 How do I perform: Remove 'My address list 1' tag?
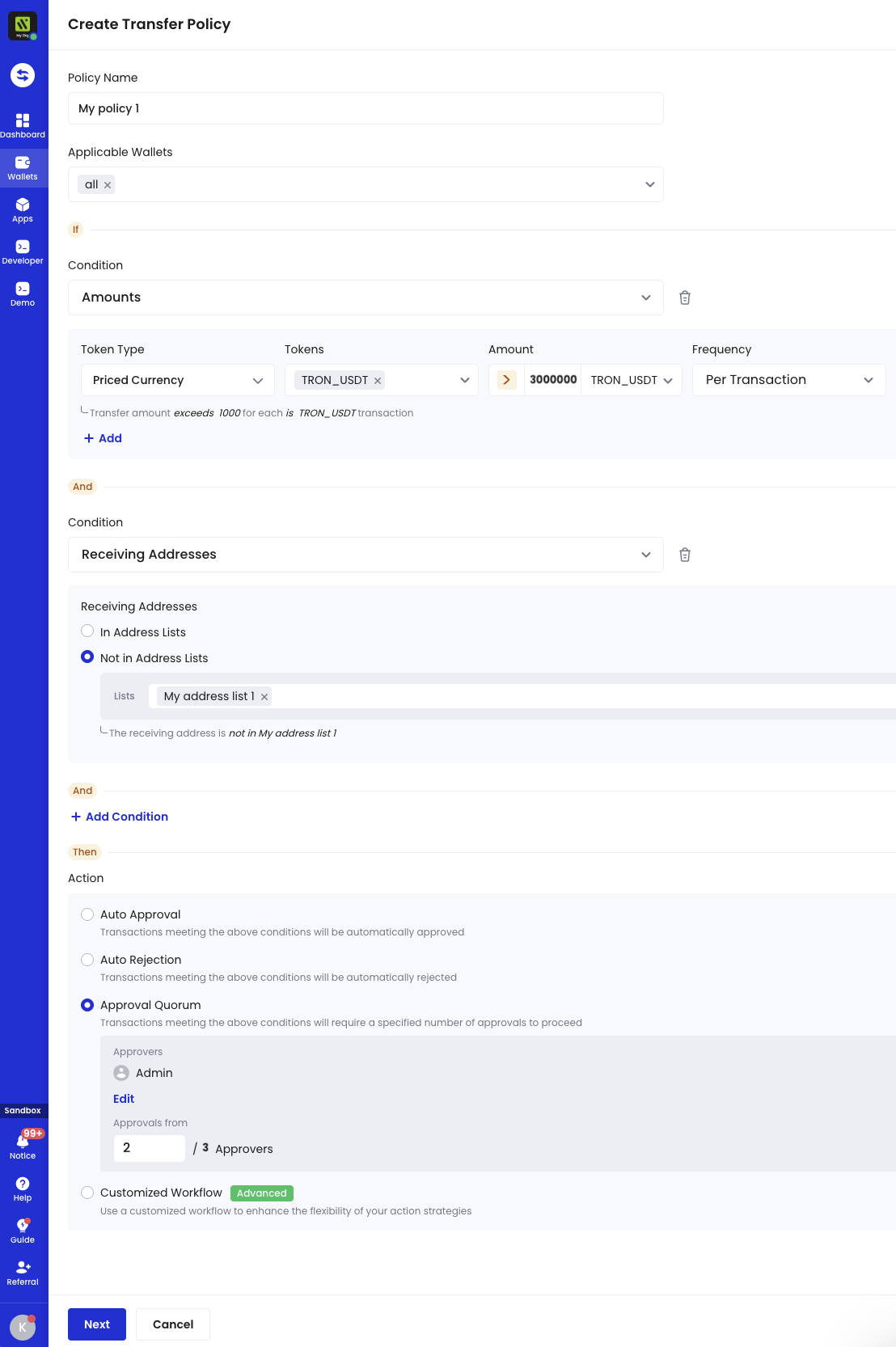click(x=264, y=697)
